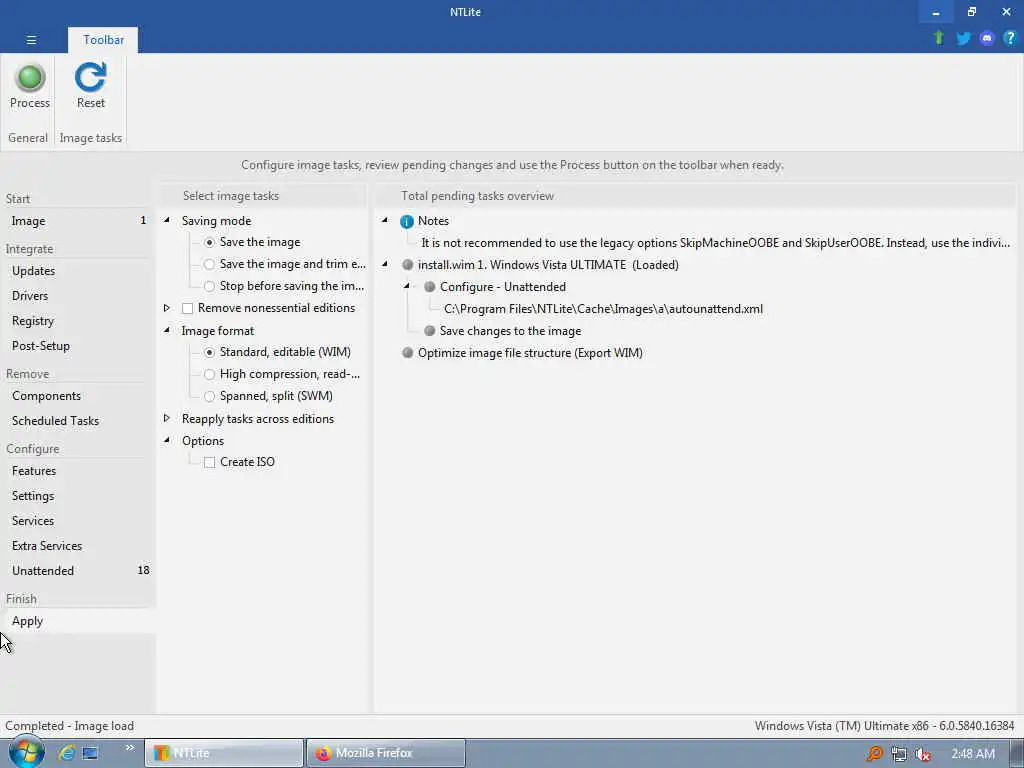Click gray status dot beside install.wim
The image size is (1024, 768).
(408, 264)
